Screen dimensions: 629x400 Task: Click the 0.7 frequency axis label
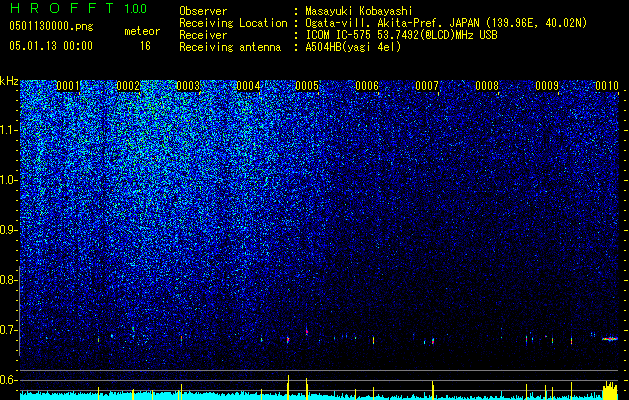click(x=9, y=330)
